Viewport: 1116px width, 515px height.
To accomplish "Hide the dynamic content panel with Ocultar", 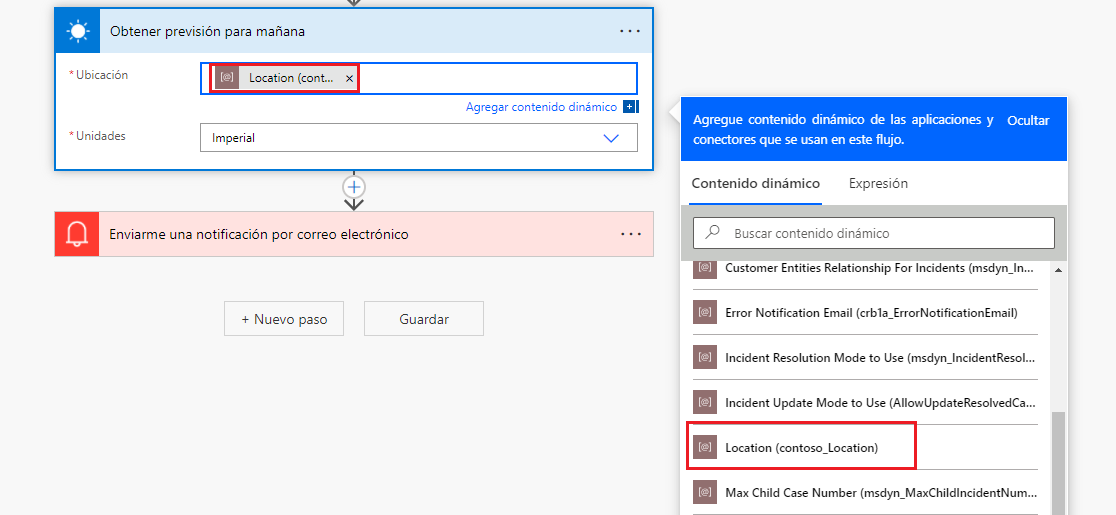I will click(x=1028, y=121).
